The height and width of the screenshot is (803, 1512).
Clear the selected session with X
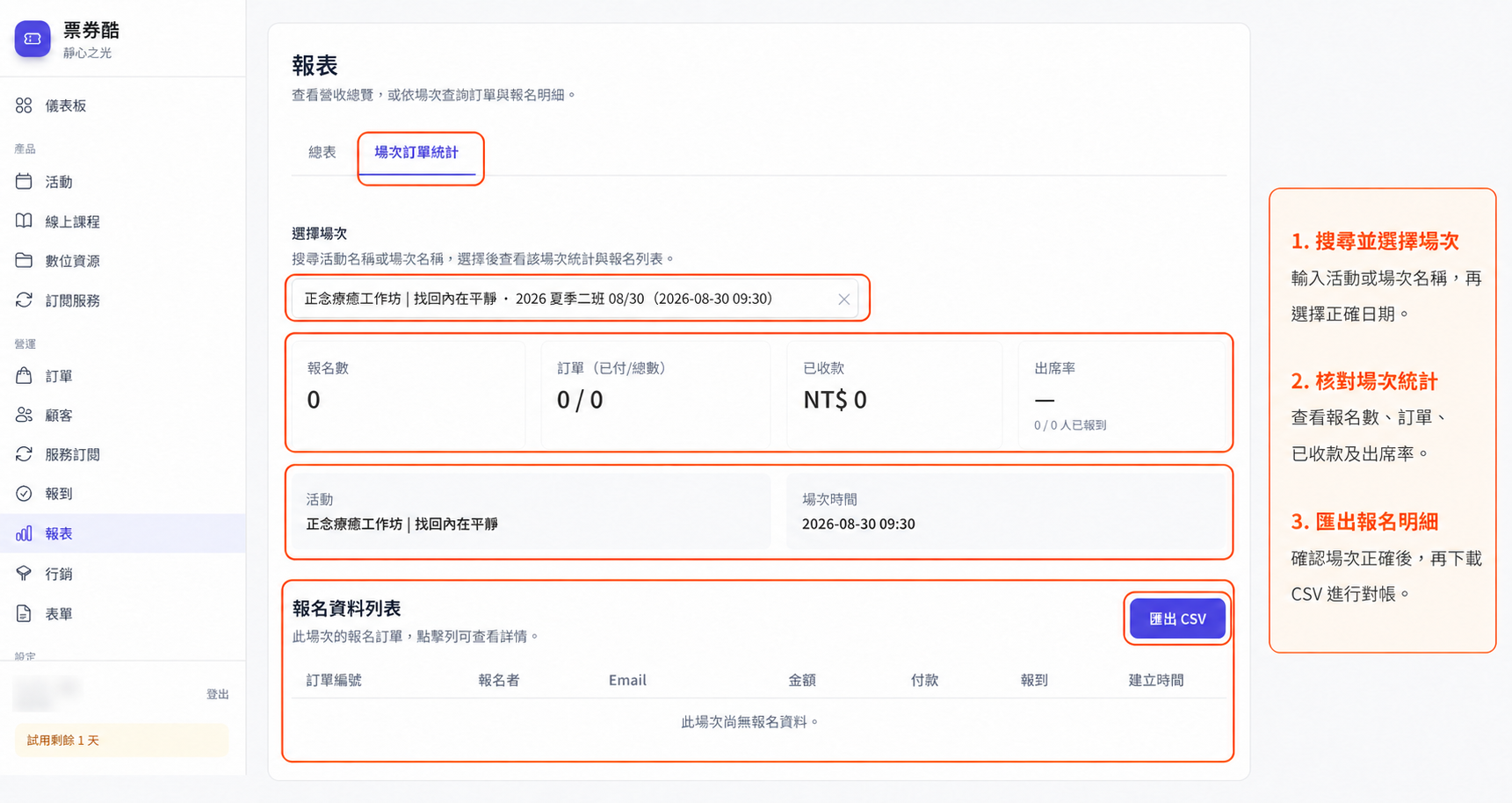[843, 300]
